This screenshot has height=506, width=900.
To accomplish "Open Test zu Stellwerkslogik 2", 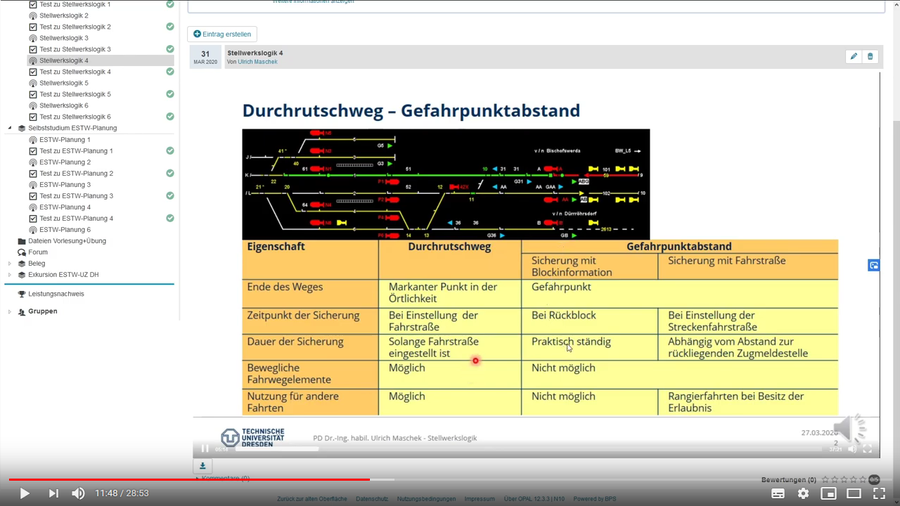I will 75,26.
